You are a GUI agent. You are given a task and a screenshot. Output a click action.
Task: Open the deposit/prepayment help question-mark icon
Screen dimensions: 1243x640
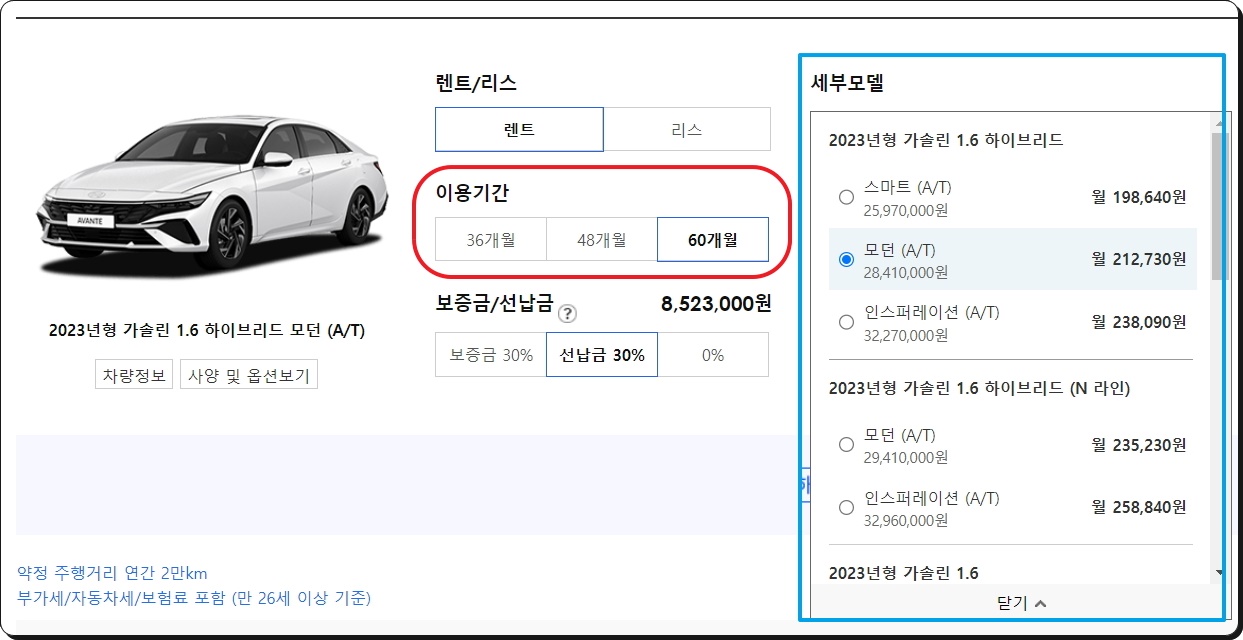(x=567, y=314)
